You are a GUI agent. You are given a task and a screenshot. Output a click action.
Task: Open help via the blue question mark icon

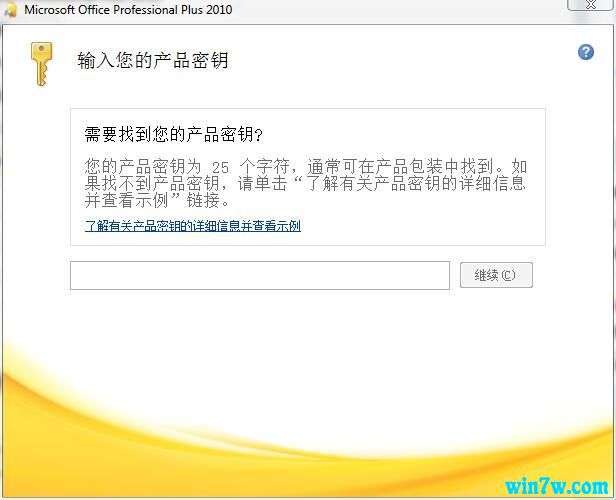click(586, 52)
